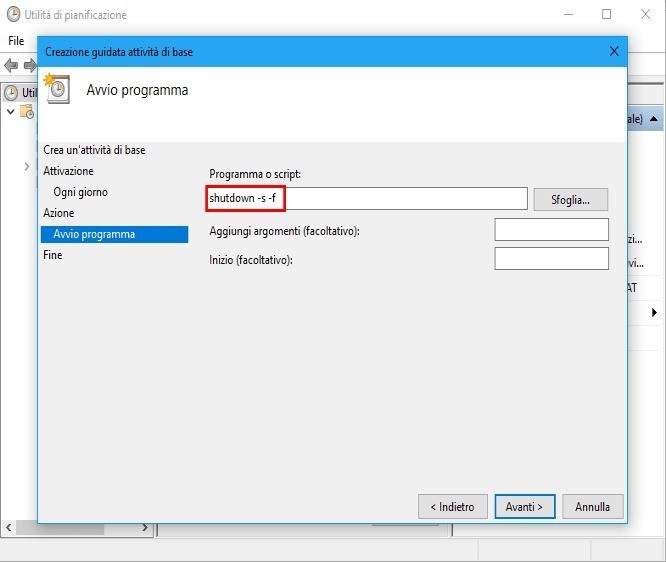Click the wizard clock icon beside Avvio programma
This screenshot has width=666, height=562.
click(56, 89)
